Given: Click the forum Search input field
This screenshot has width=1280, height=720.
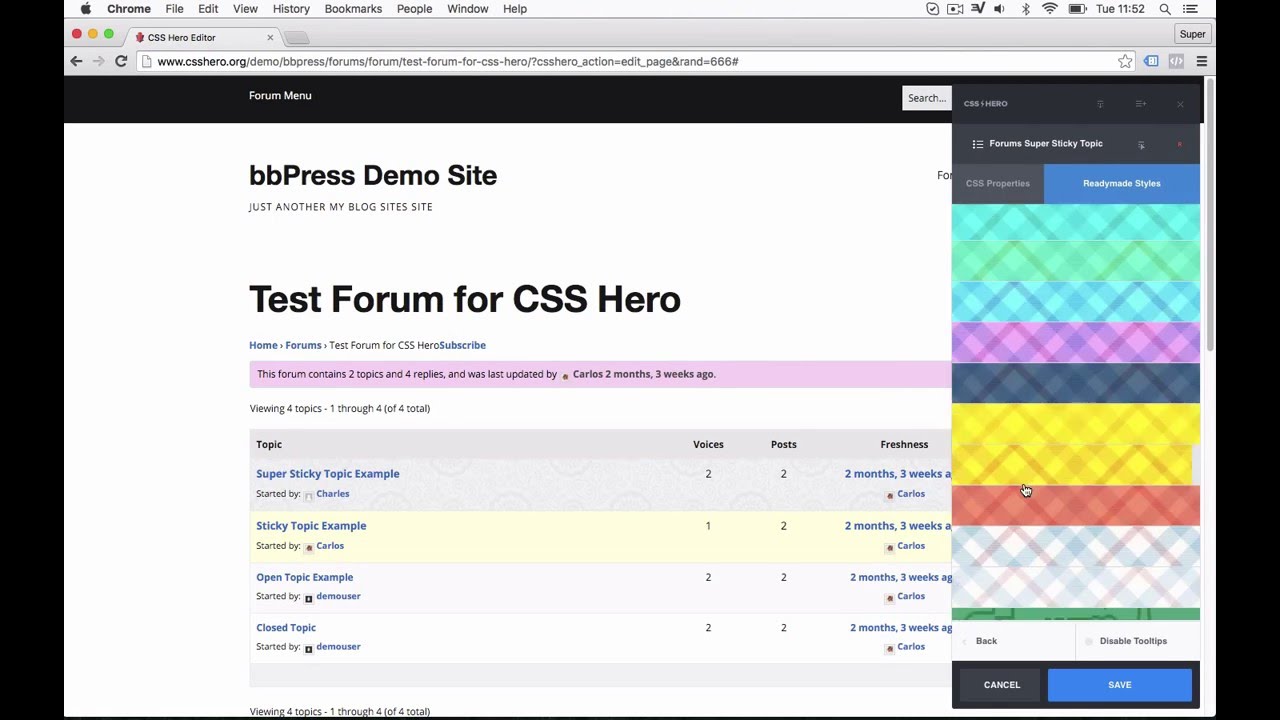Looking at the screenshot, I should click(927, 98).
